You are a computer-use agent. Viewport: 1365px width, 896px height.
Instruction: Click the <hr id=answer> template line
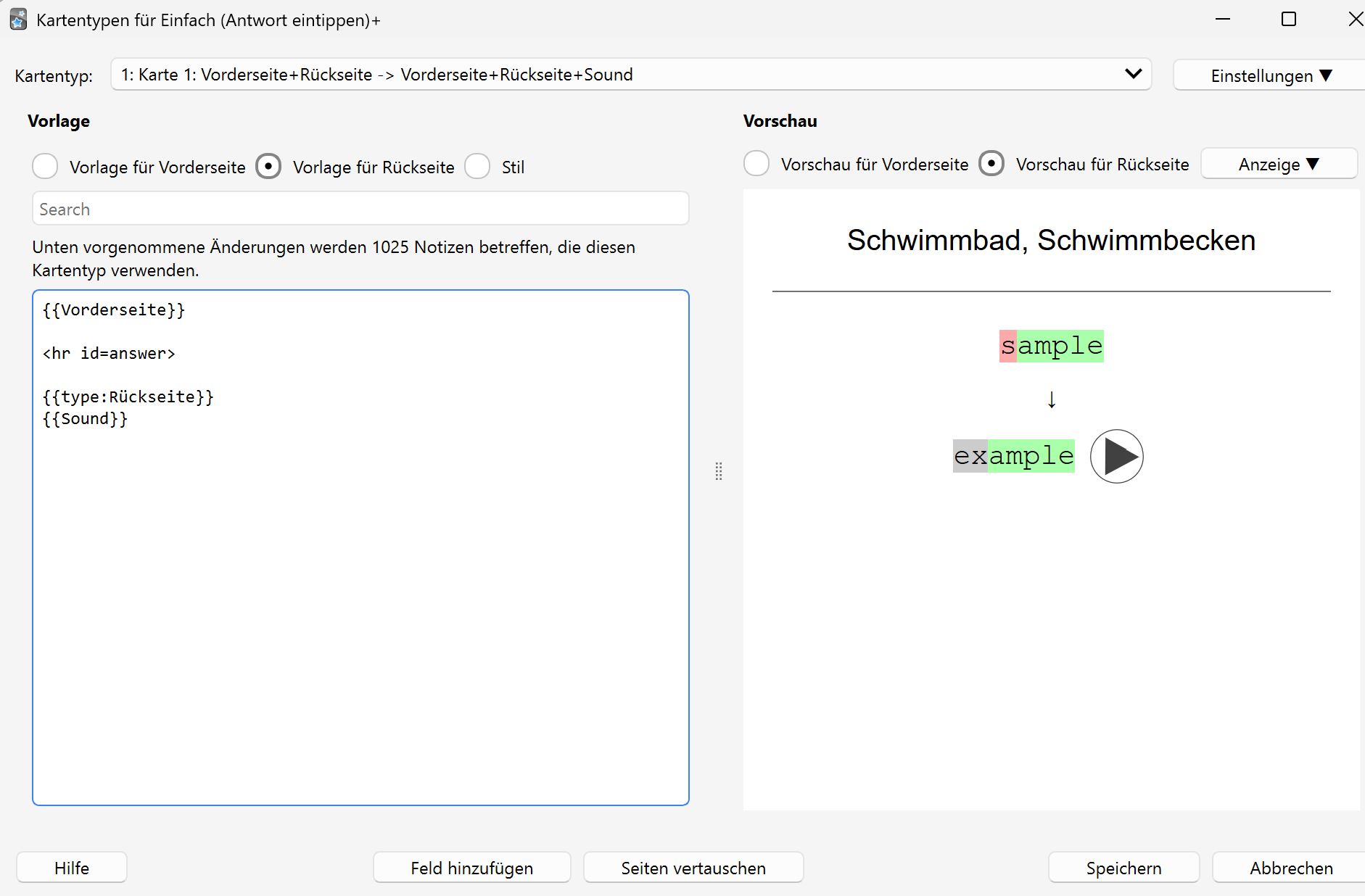coord(109,353)
